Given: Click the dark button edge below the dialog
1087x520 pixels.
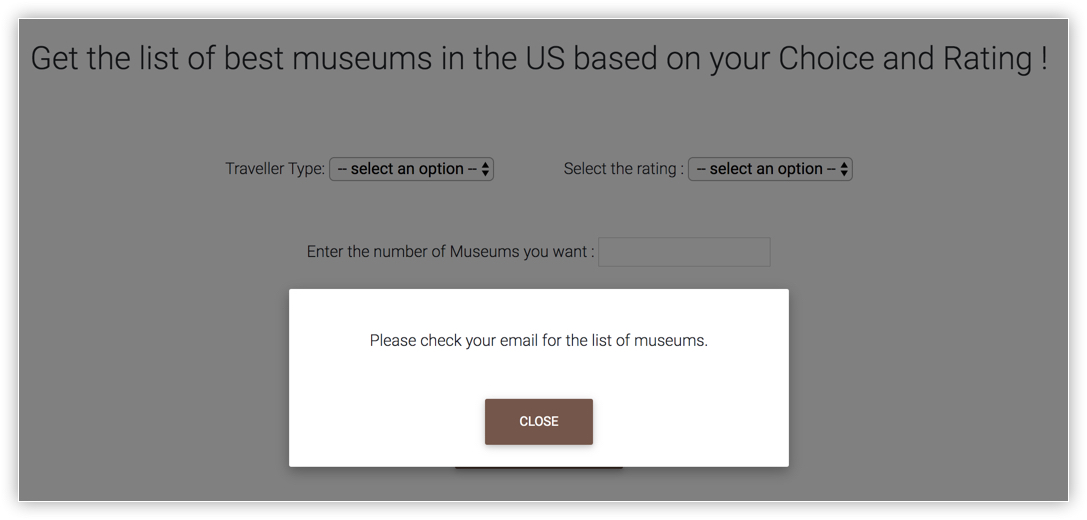Looking at the screenshot, I should click(x=538, y=467).
